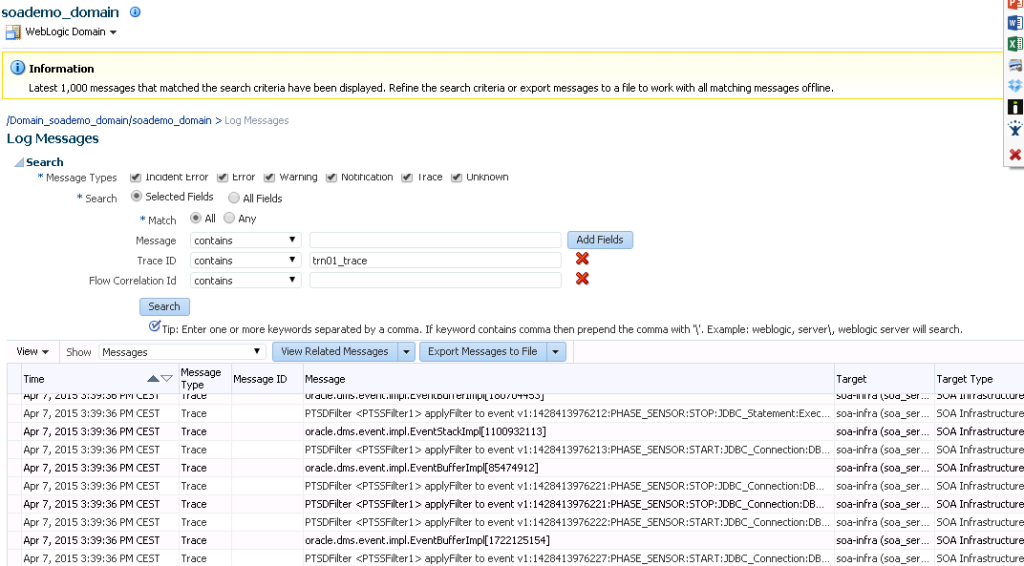
Task: Open Message operator 'contains' dropdown
Action: (246, 240)
